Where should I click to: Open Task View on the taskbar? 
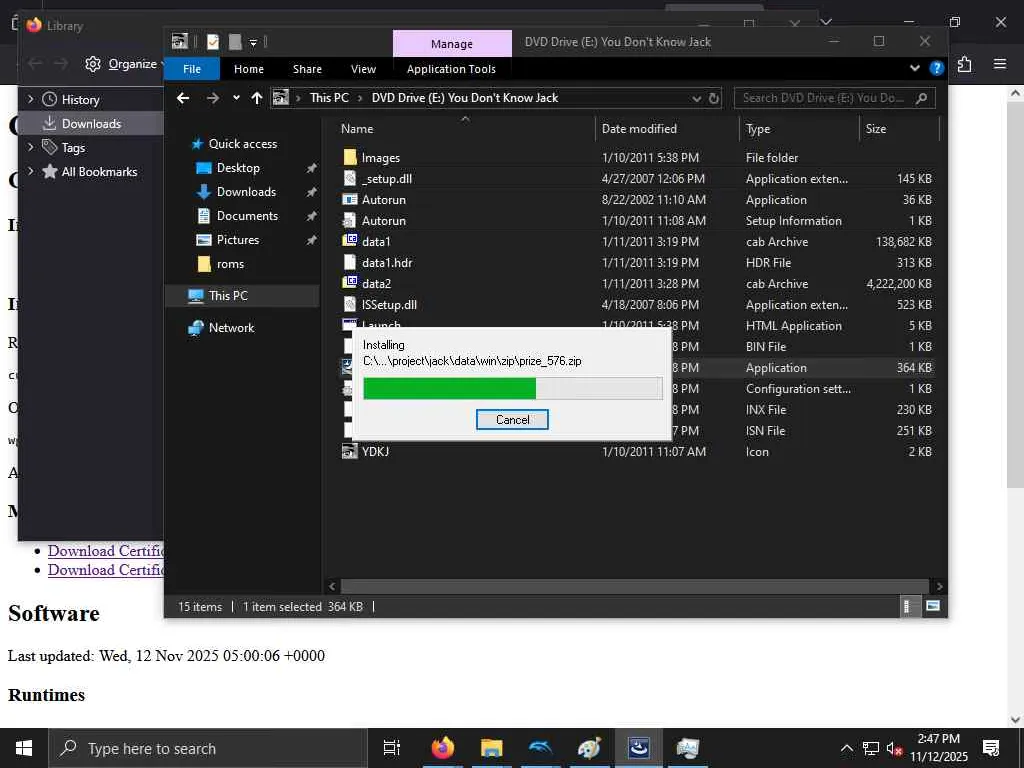(392, 748)
